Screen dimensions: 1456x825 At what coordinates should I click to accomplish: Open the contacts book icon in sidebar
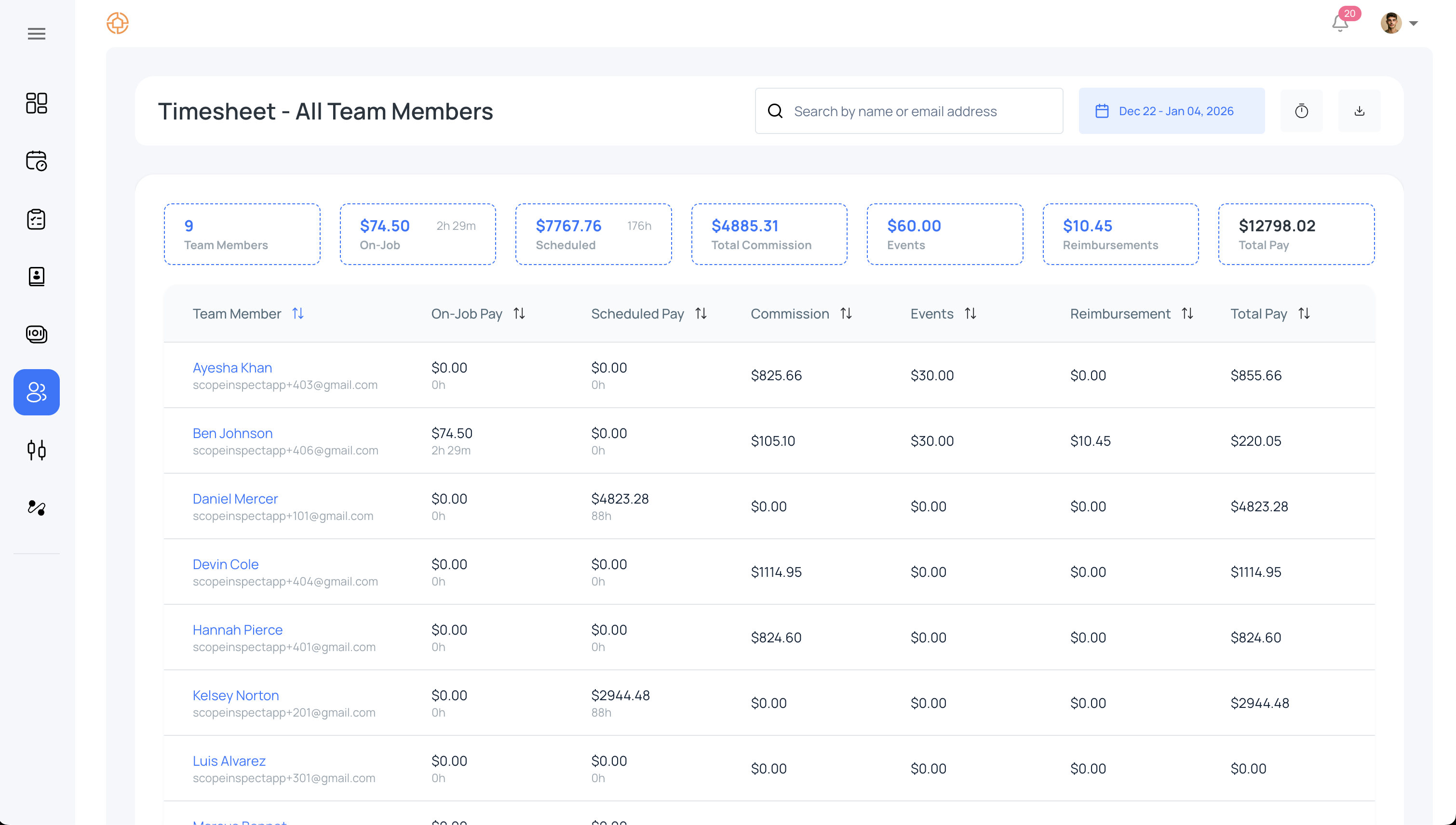[x=36, y=277]
